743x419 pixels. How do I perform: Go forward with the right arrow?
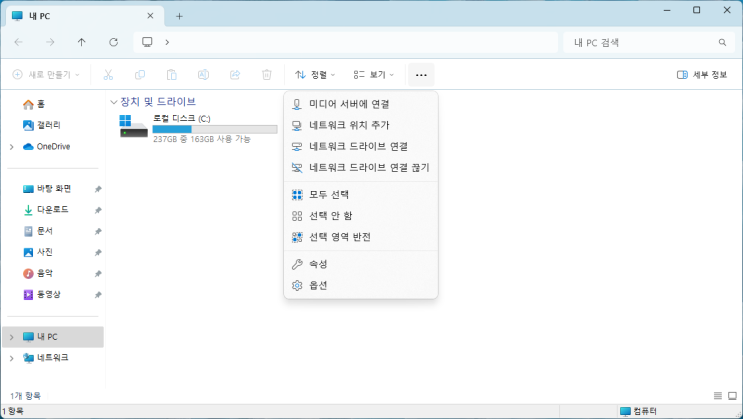pyautogui.click(x=50, y=42)
